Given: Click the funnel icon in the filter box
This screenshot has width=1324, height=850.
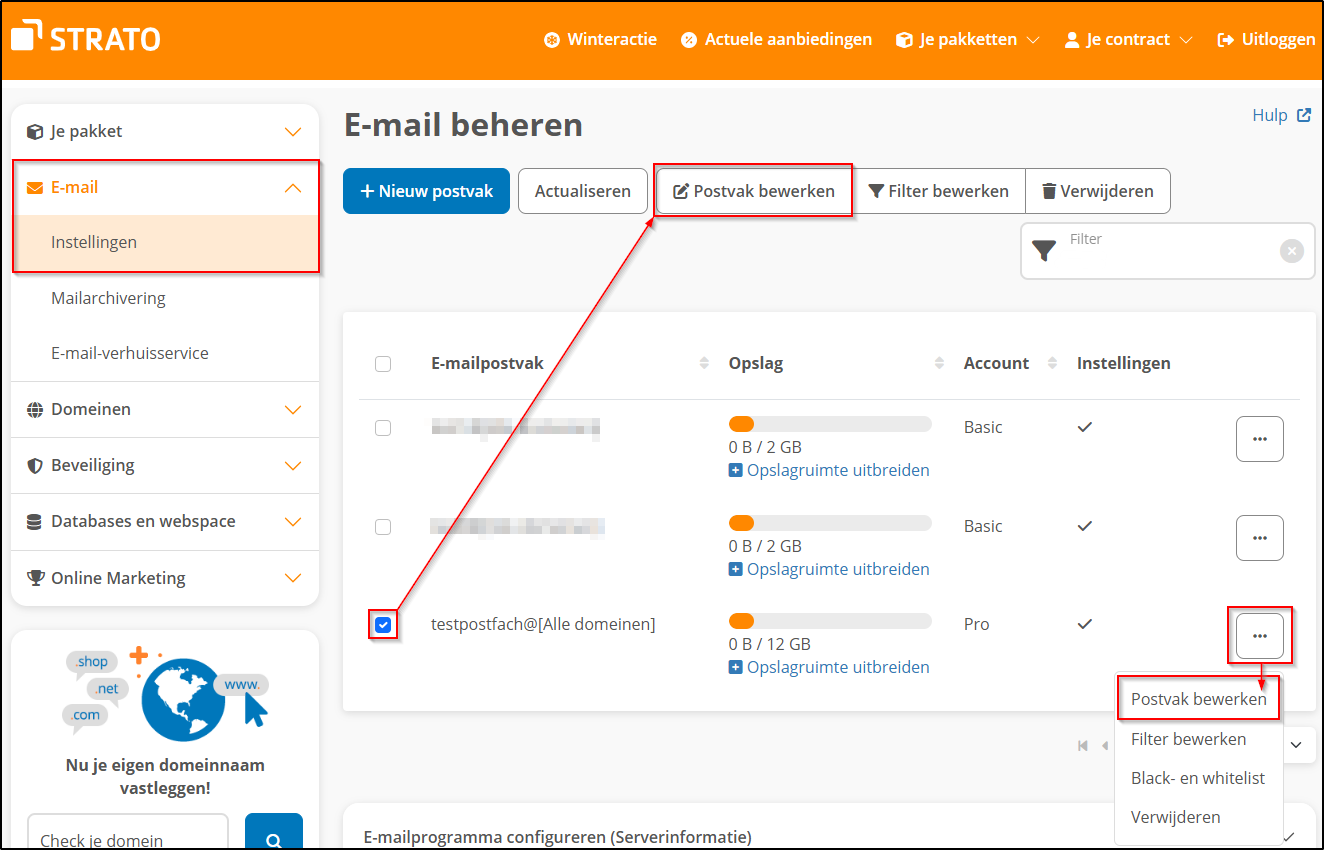Looking at the screenshot, I should pyautogui.click(x=1044, y=250).
